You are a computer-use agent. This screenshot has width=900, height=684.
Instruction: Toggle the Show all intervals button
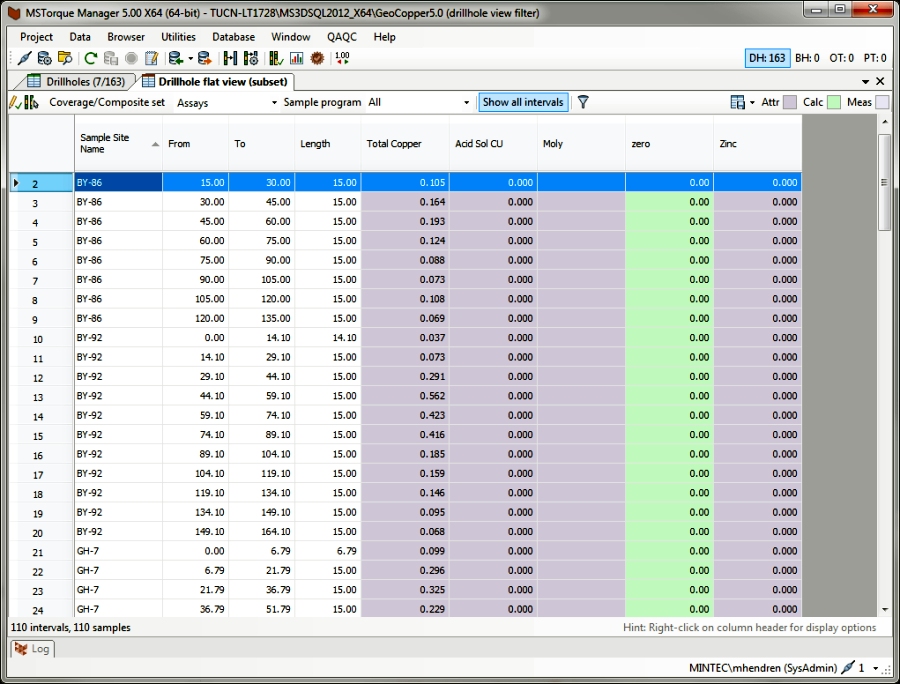[x=523, y=102]
